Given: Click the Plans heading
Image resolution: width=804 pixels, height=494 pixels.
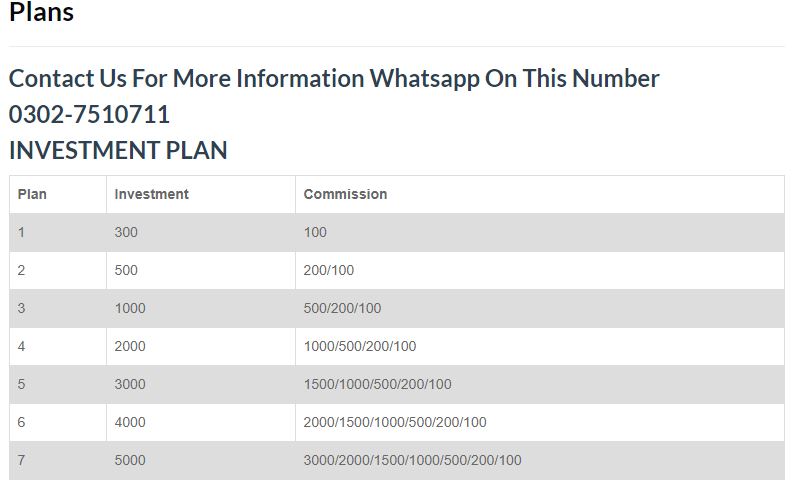Looking at the screenshot, I should point(41,13).
